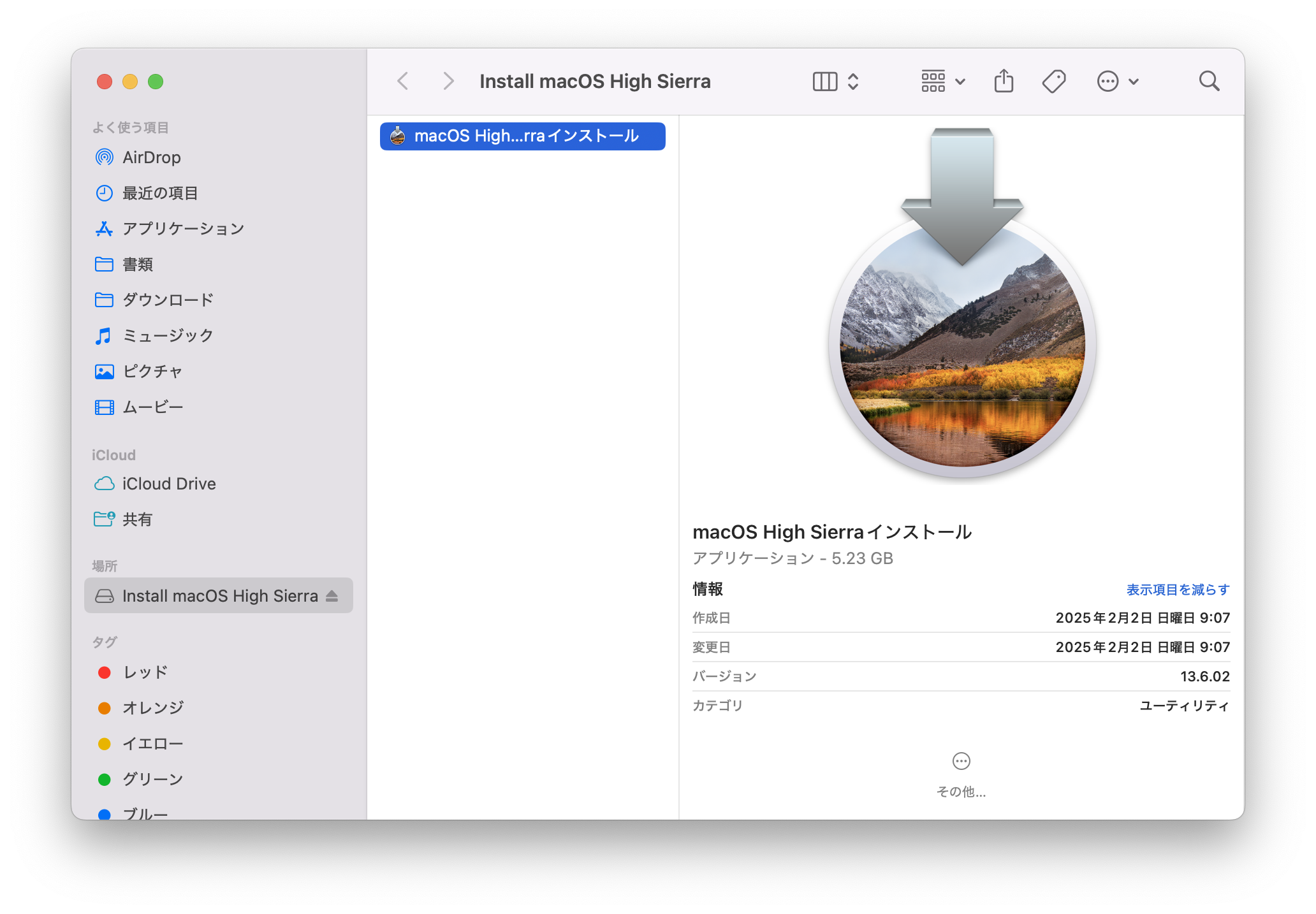This screenshot has height=914, width=1316.
Task: Click the preview title macOS High Sierraインストール
Action: 832,532
